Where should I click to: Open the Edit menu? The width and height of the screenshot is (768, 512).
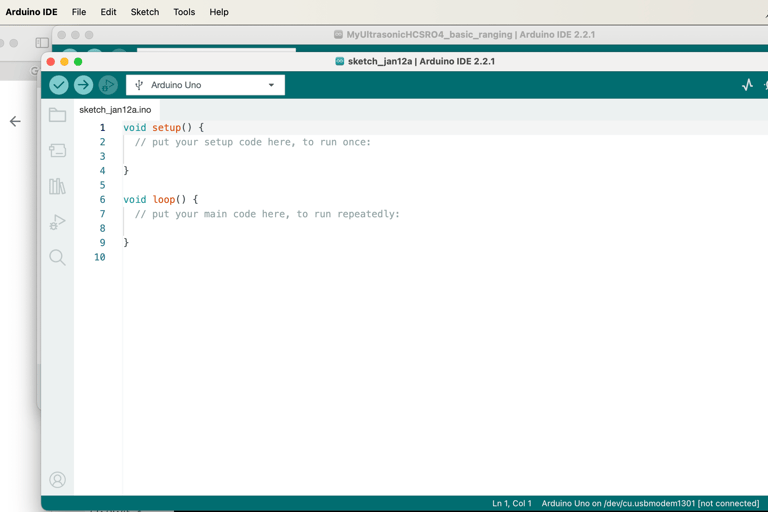[108, 12]
